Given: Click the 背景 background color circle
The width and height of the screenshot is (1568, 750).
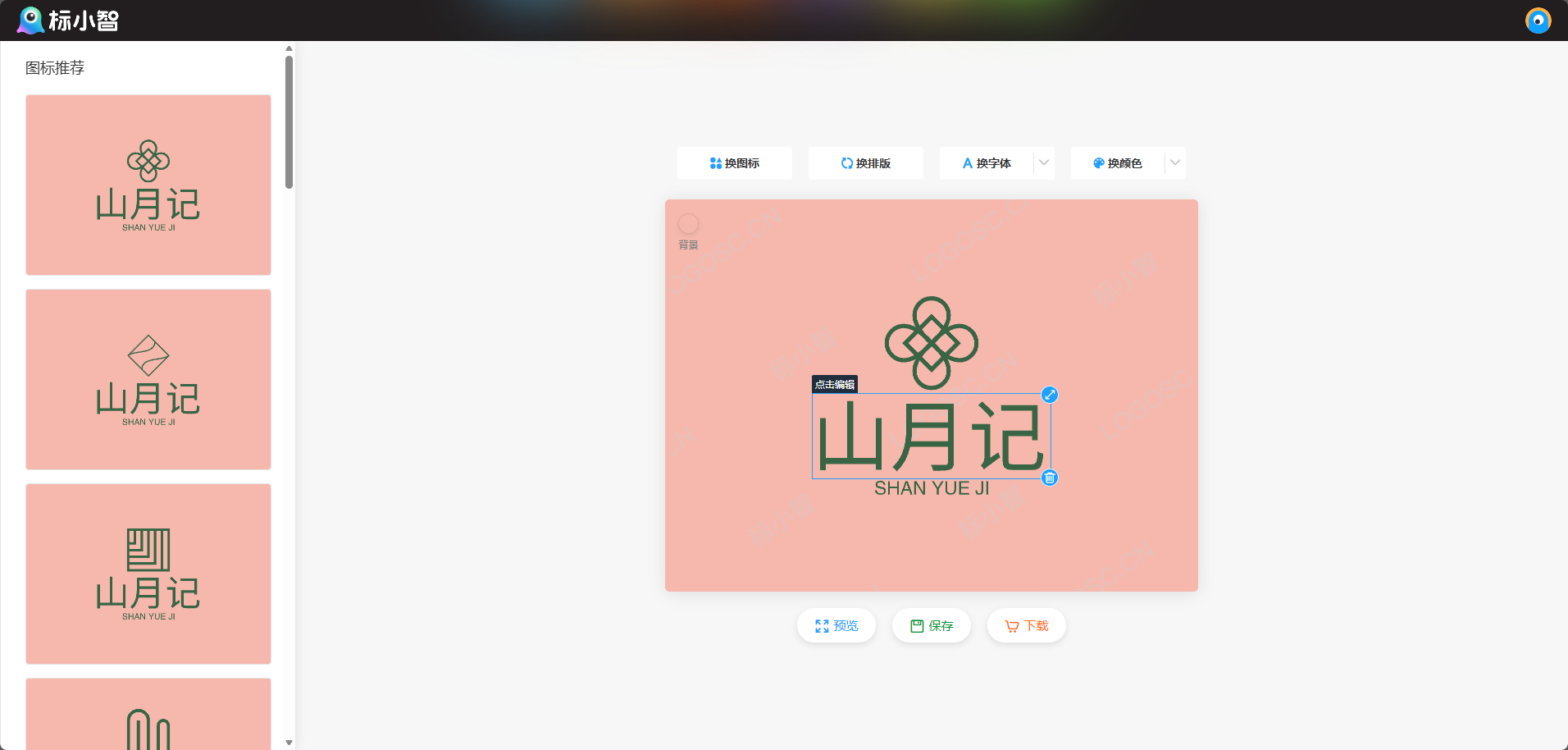Looking at the screenshot, I should 688,223.
